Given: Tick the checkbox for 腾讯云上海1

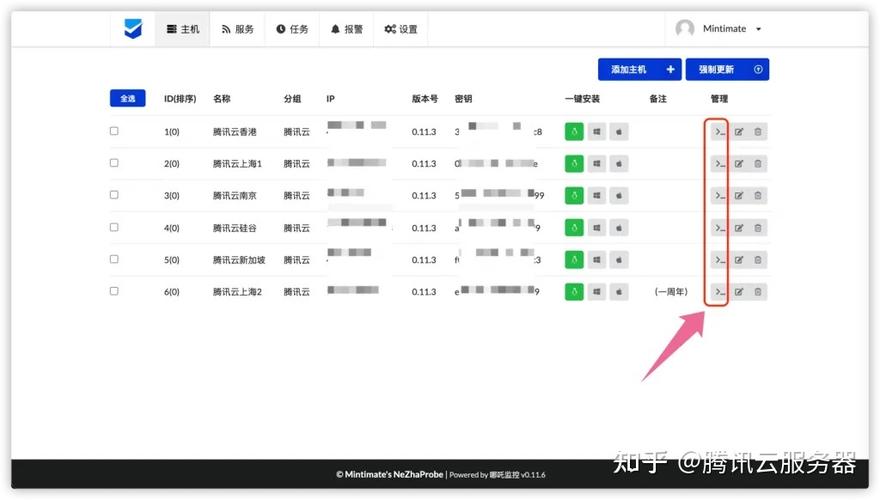Looking at the screenshot, I should (114, 163).
